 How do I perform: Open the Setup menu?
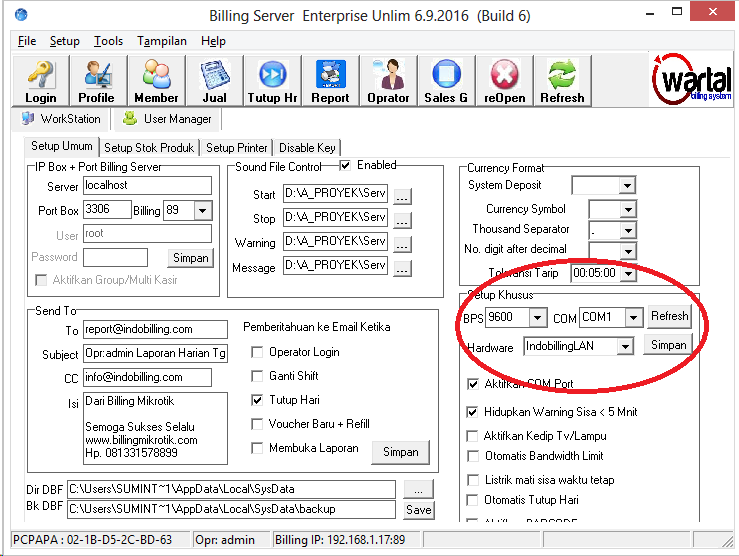pyautogui.click(x=65, y=41)
